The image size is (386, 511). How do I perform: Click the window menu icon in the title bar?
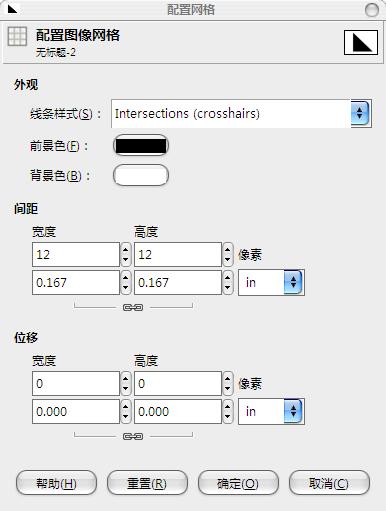(12, 9)
